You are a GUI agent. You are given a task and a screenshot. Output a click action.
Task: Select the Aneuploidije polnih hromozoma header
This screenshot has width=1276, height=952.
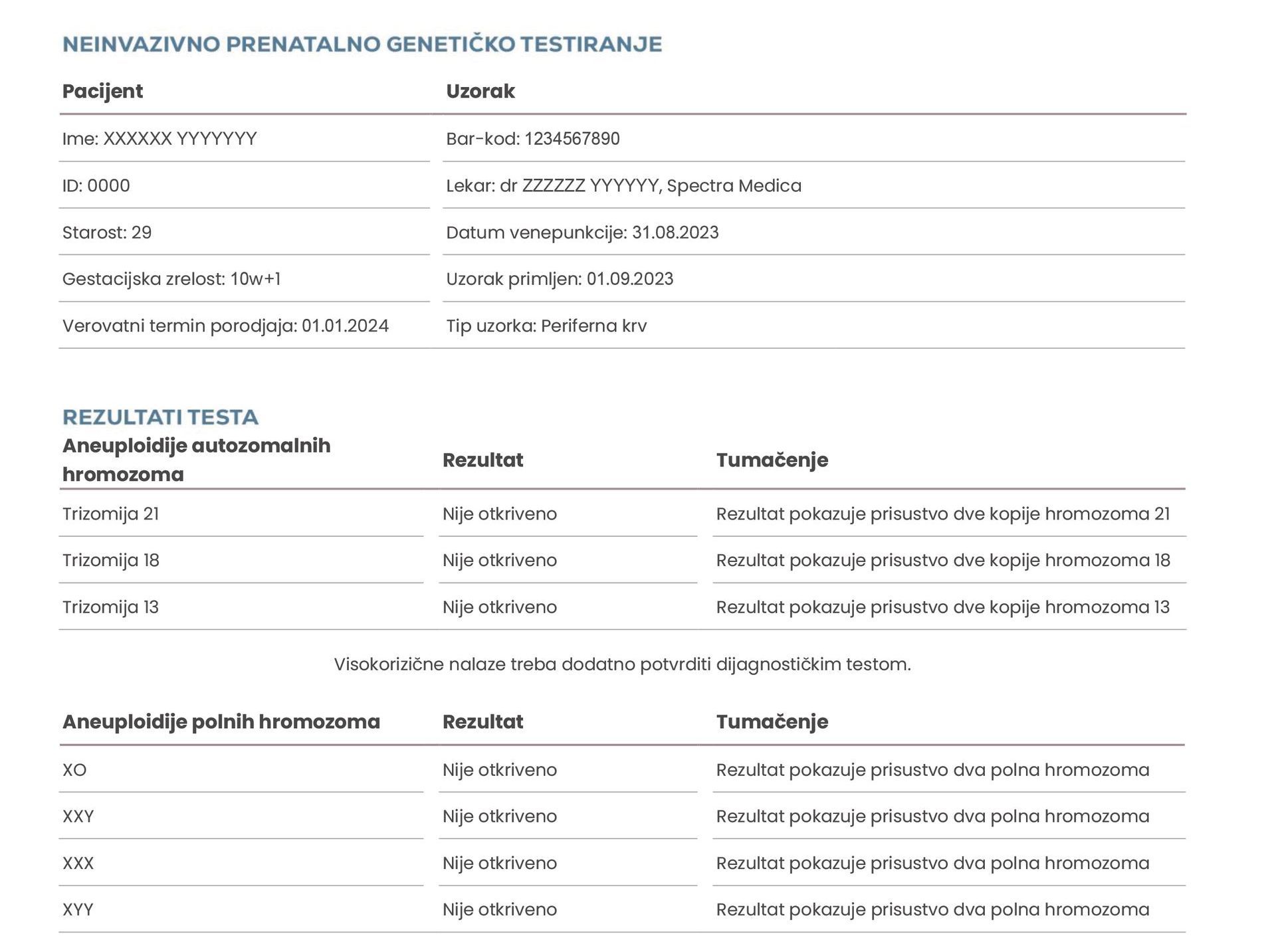(x=221, y=721)
